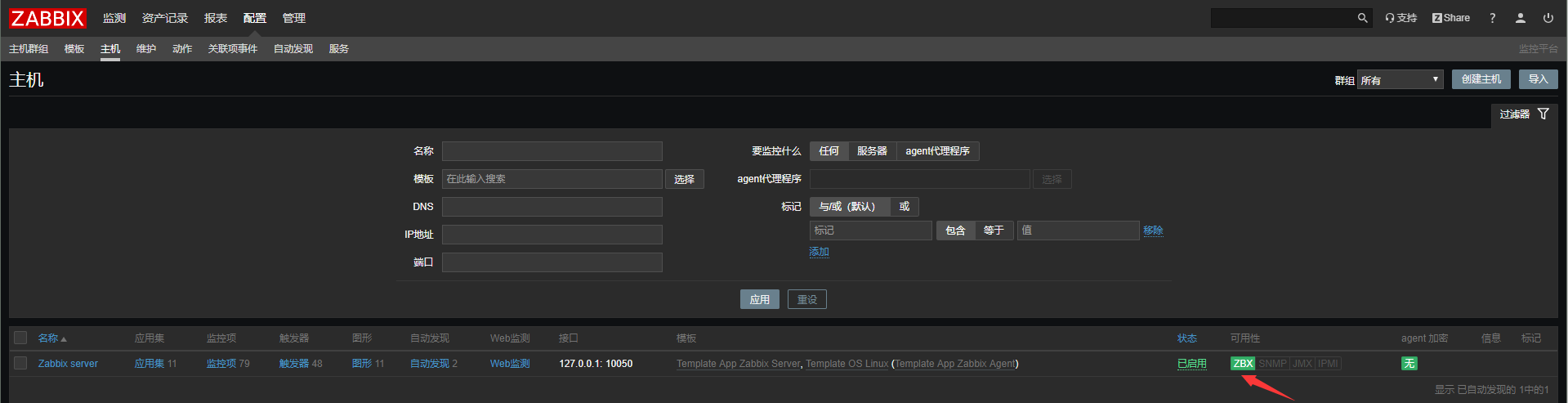This screenshot has width=1568, height=403.
Task: Check the Zabbix server row checkbox
Action: coord(21,363)
